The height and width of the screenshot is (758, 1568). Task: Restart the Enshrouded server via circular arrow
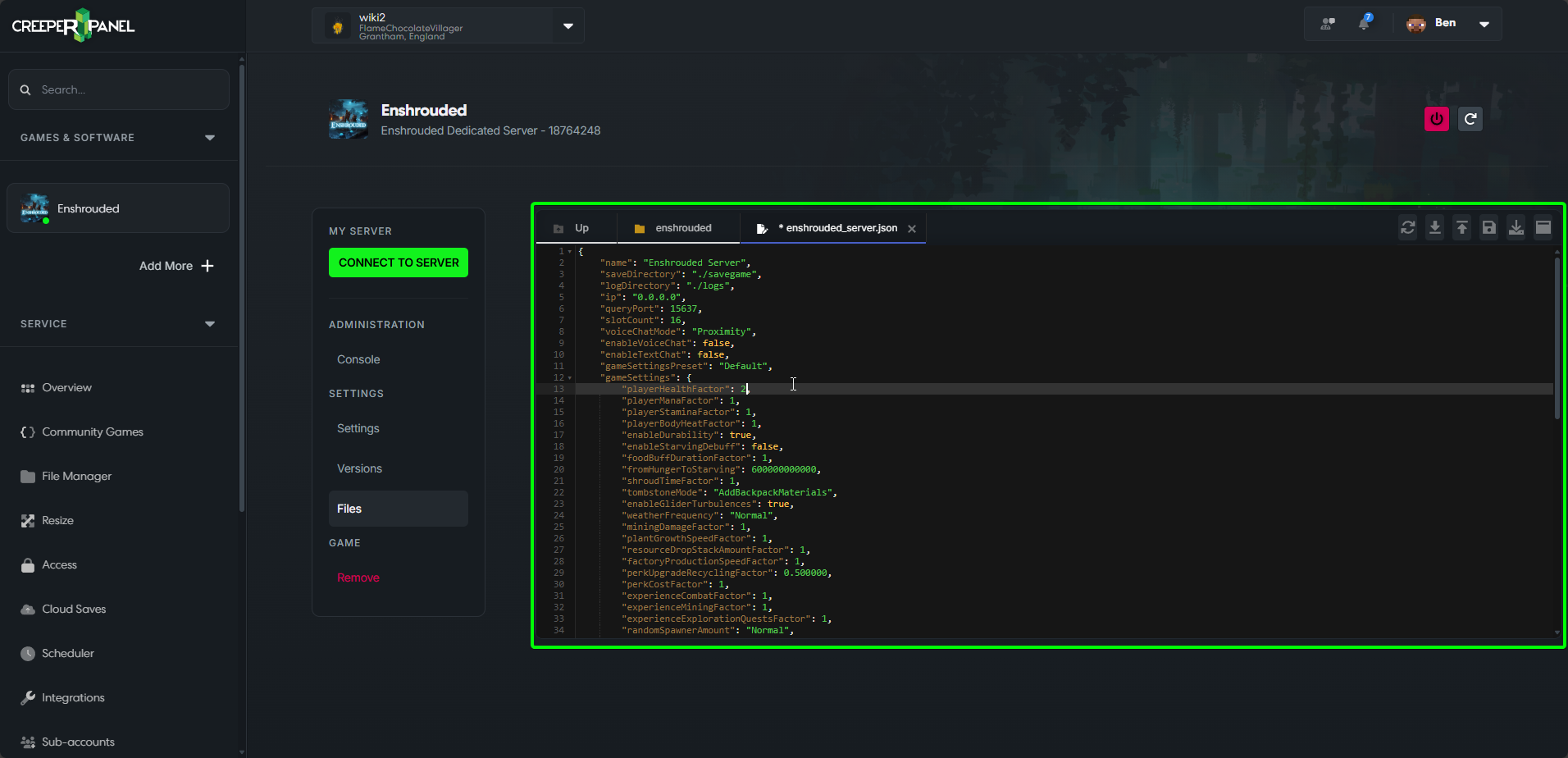(1470, 119)
